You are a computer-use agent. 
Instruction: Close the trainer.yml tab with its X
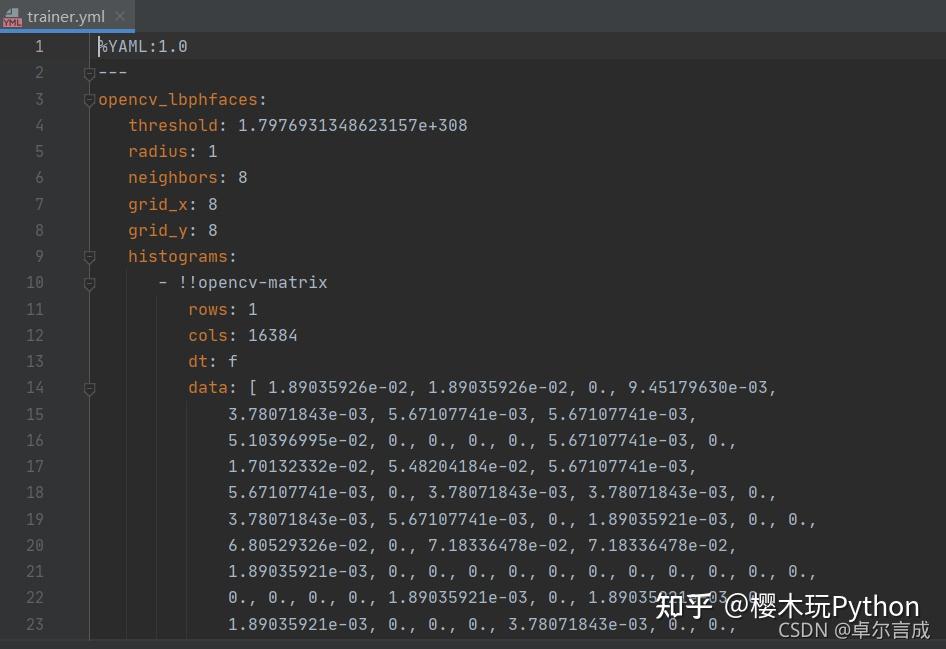[x=119, y=16]
